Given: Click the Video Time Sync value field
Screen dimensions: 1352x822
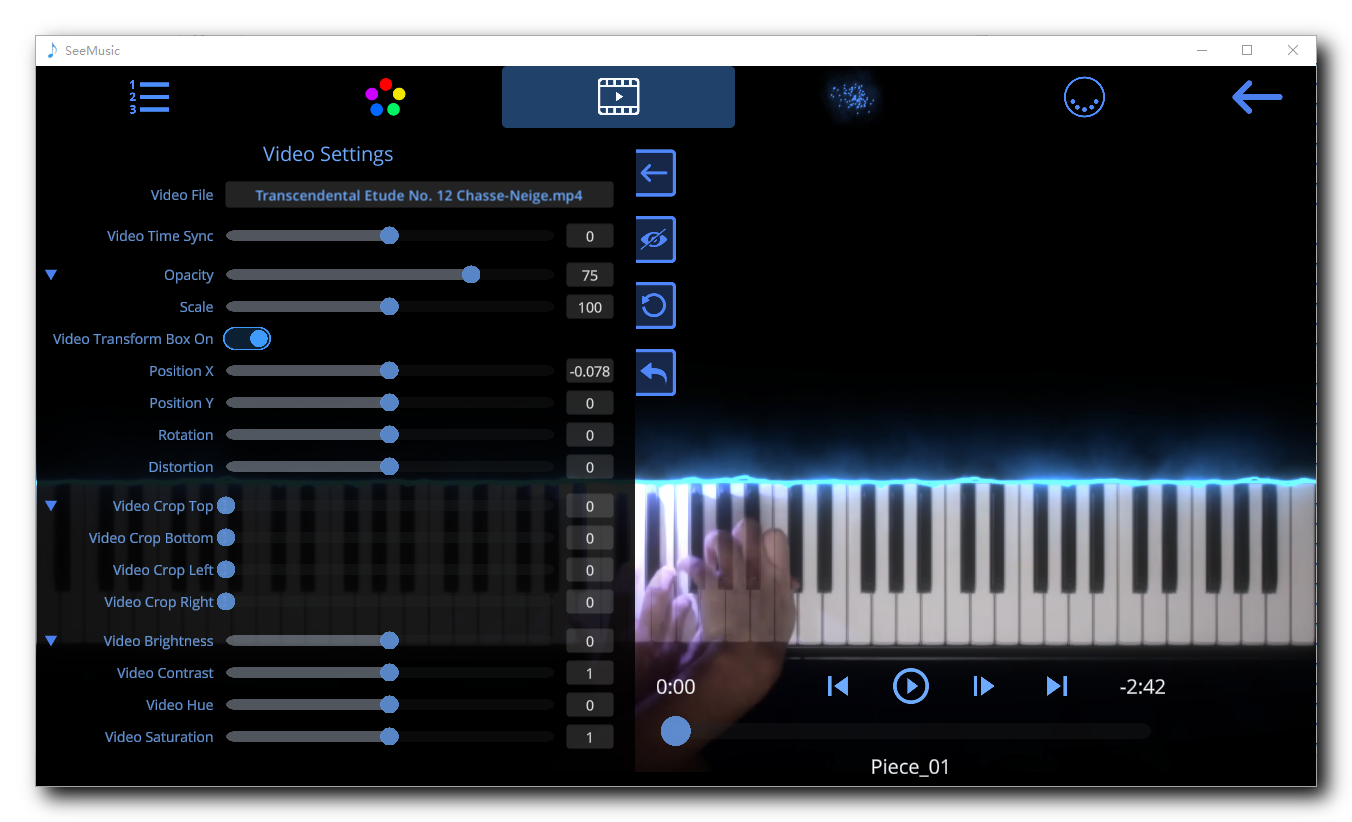Looking at the screenshot, I should pyautogui.click(x=590, y=236).
